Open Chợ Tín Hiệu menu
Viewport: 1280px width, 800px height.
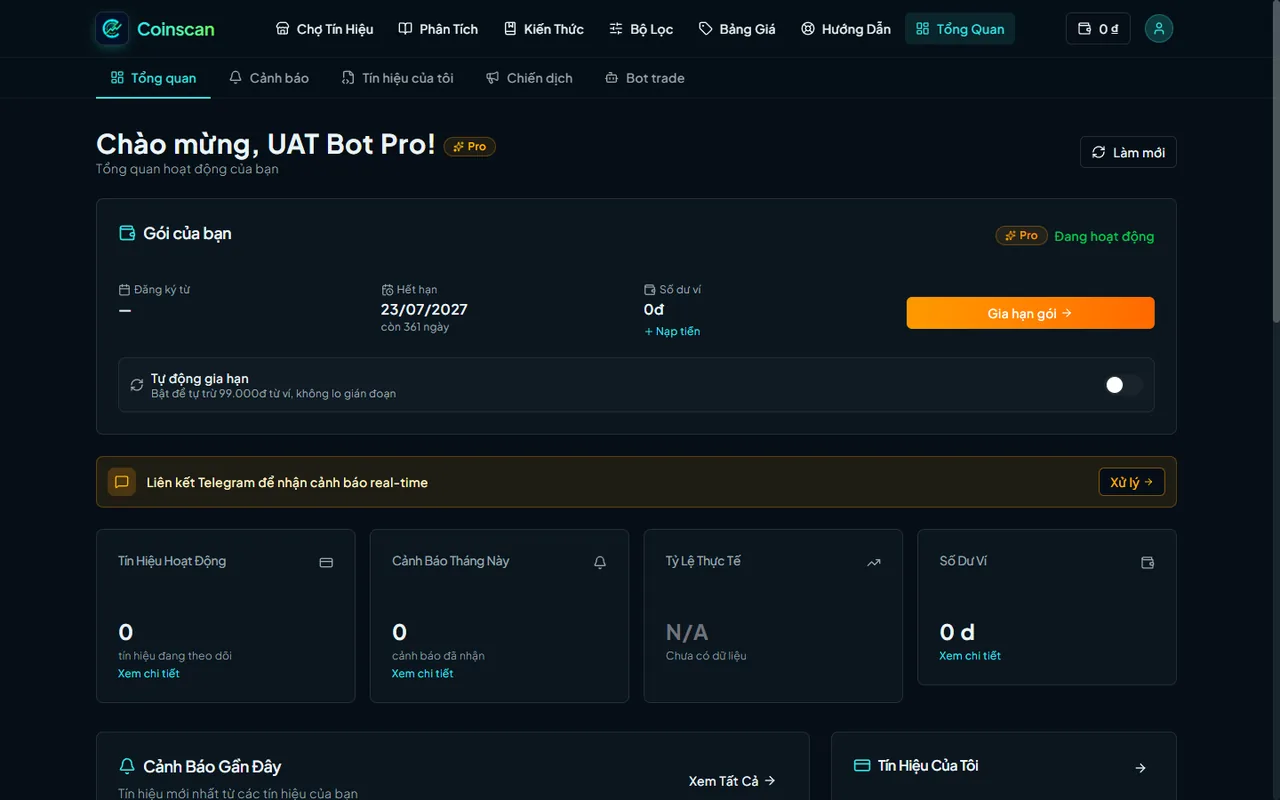point(324,29)
